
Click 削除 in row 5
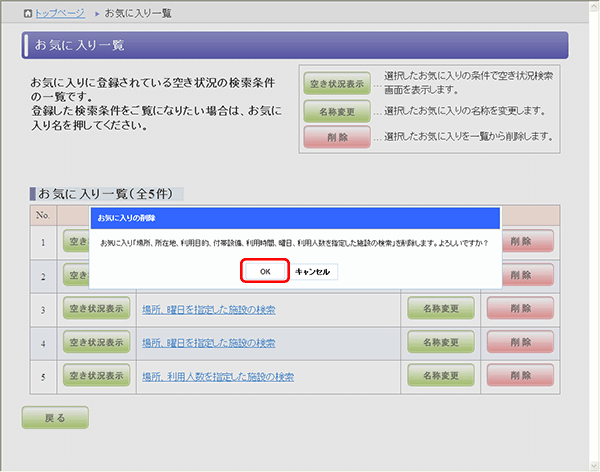point(520,376)
